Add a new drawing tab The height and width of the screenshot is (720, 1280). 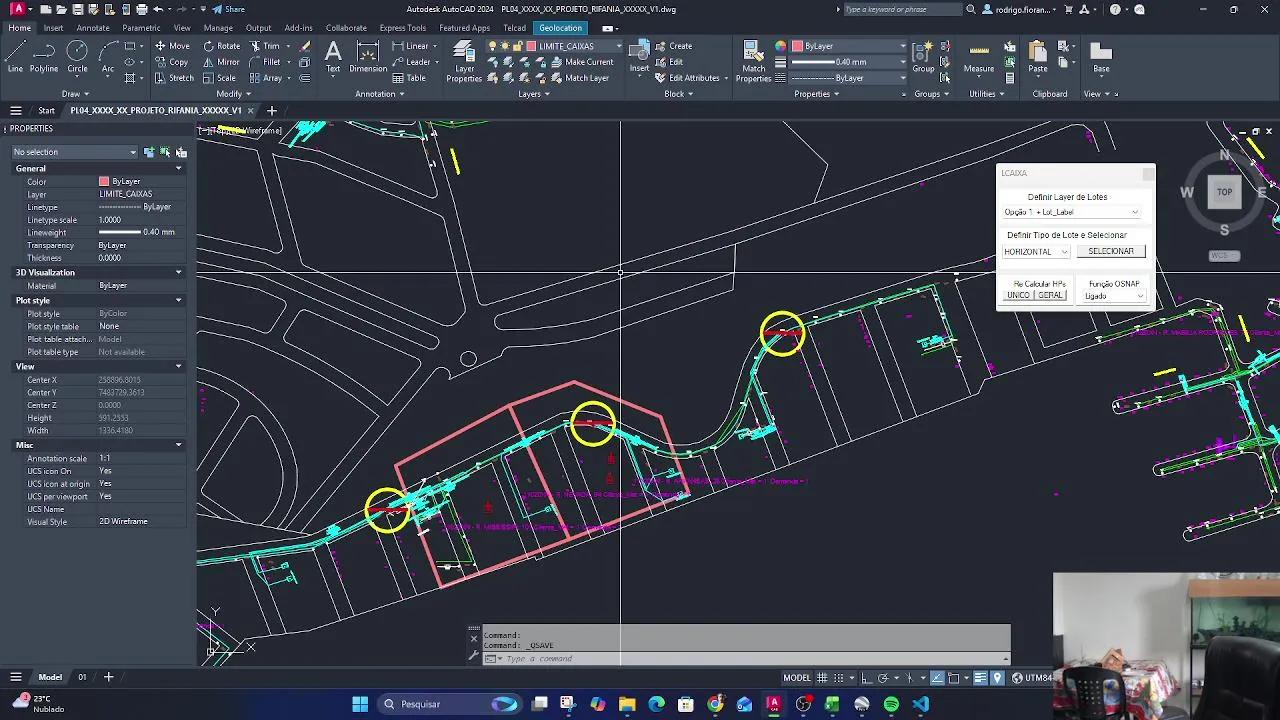pos(271,110)
